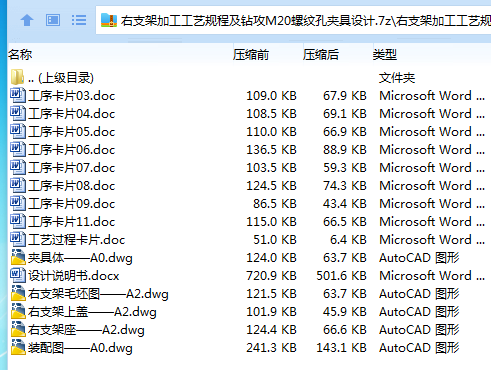
Task: Click the 124.4 KB size of 右支架座
Action: point(271,330)
